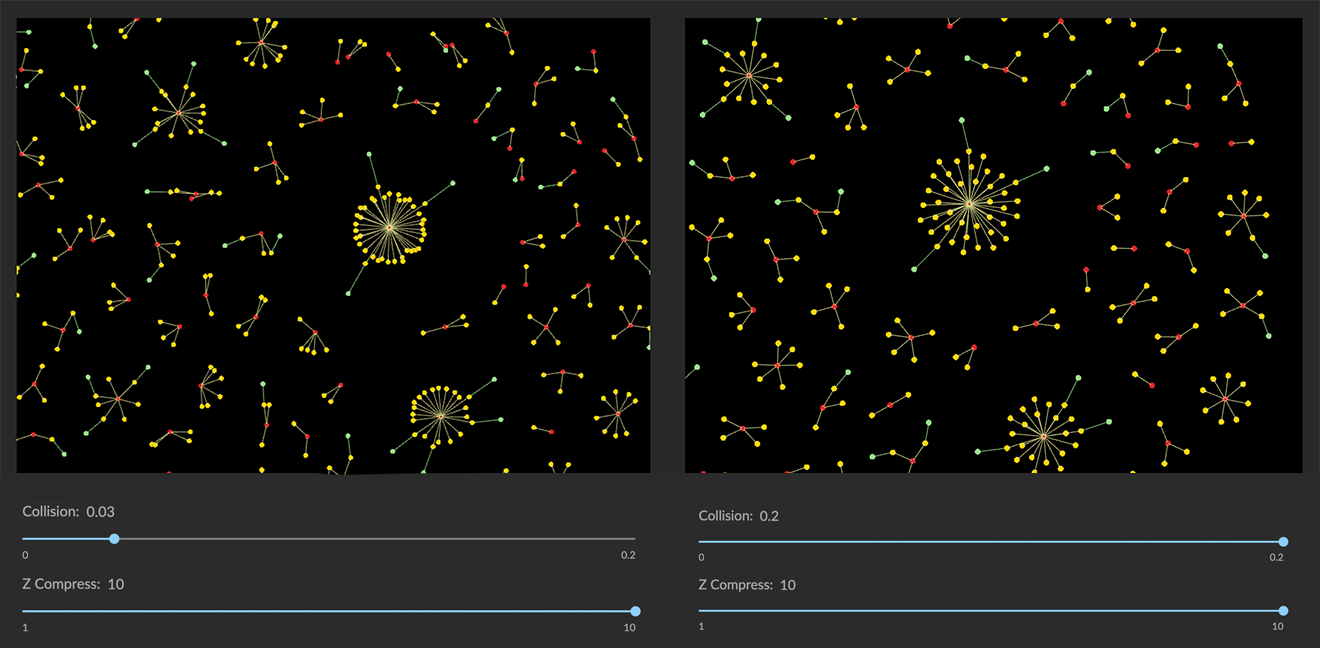Select hub of top-left starburst cluster in right graph
This screenshot has height=648, width=1320.
[748, 75]
